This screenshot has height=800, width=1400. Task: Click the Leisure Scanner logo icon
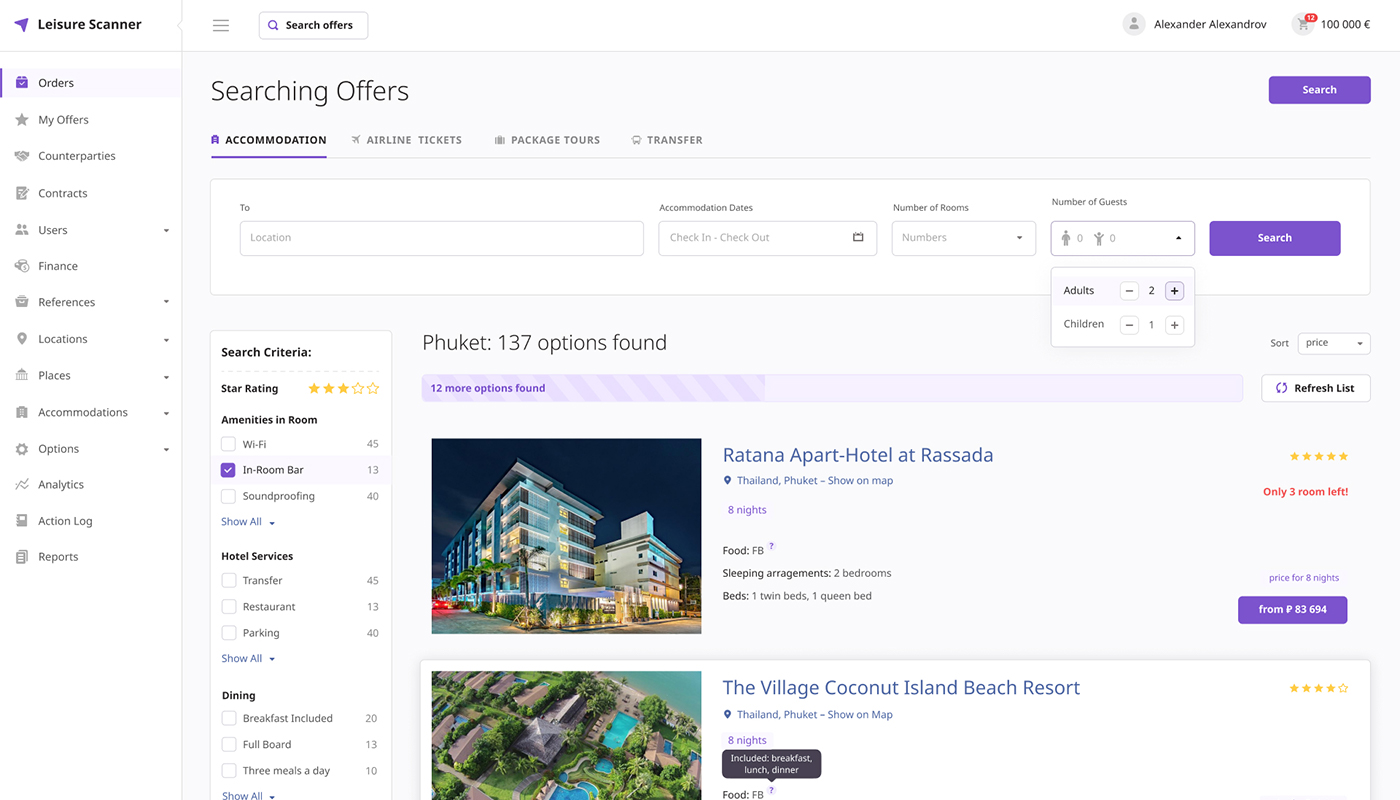[21, 25]
